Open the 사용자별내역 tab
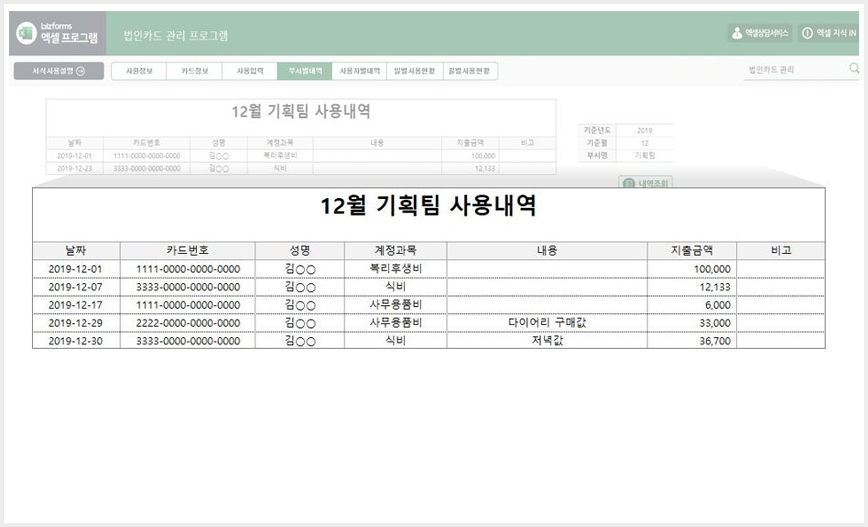This screenshot has height=527, width=868. 359,71
